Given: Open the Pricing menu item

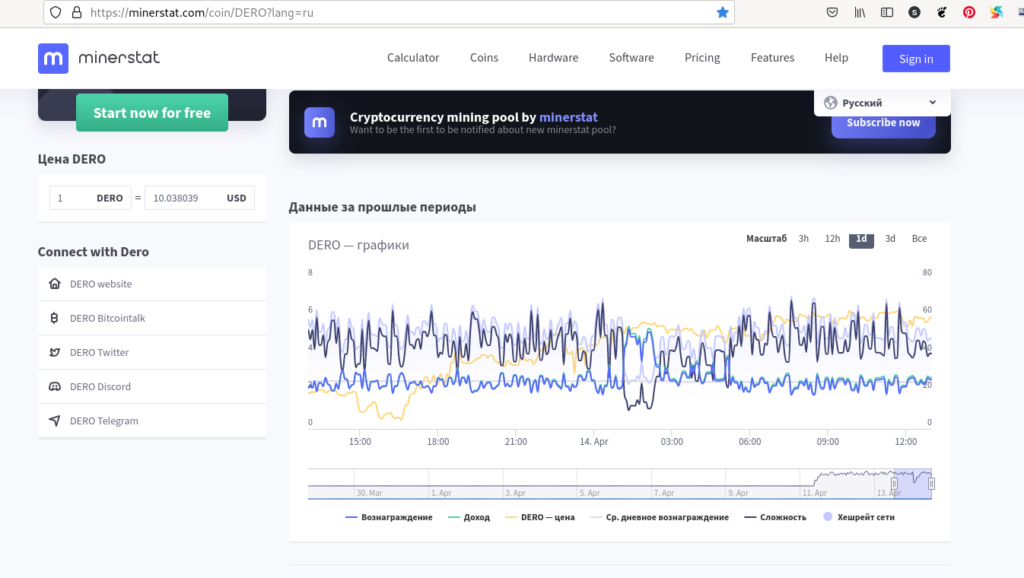Looking at the screenshot, I should [x=702, y=57].
